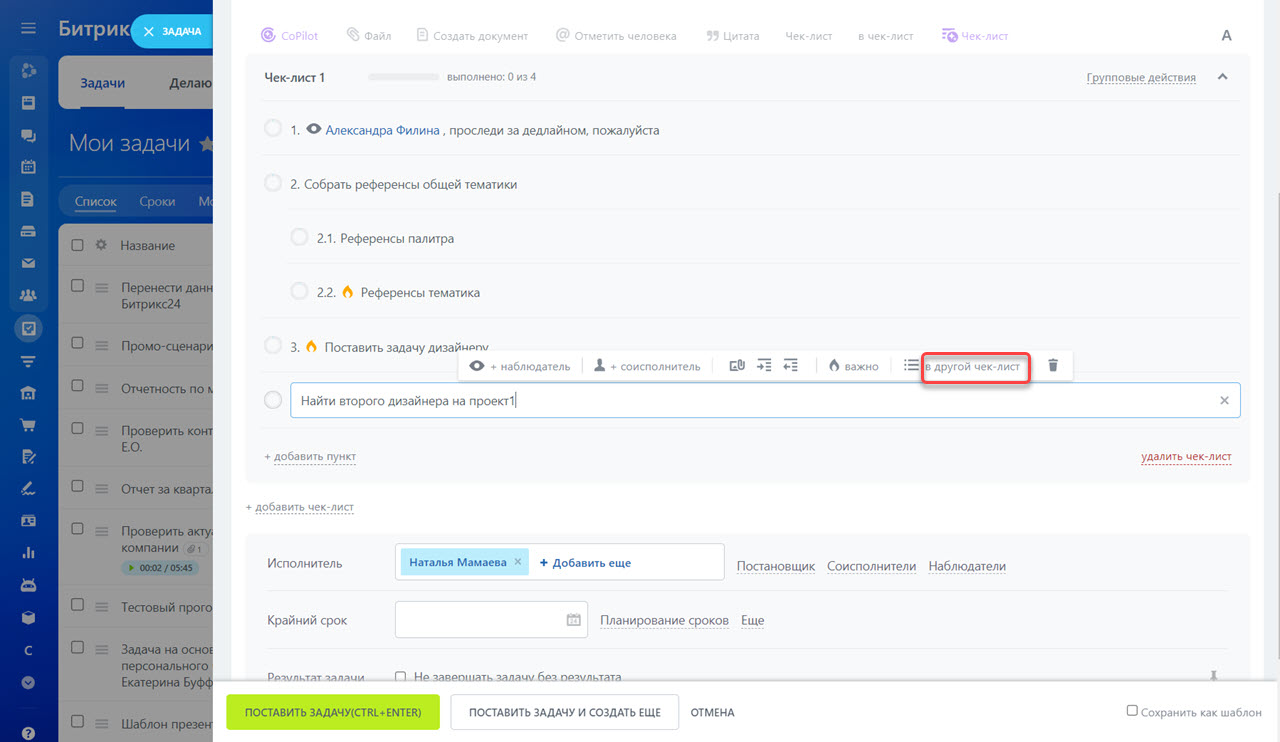Open the Групповые действия menu
1280x742 pixels.
pos(1141,78)
